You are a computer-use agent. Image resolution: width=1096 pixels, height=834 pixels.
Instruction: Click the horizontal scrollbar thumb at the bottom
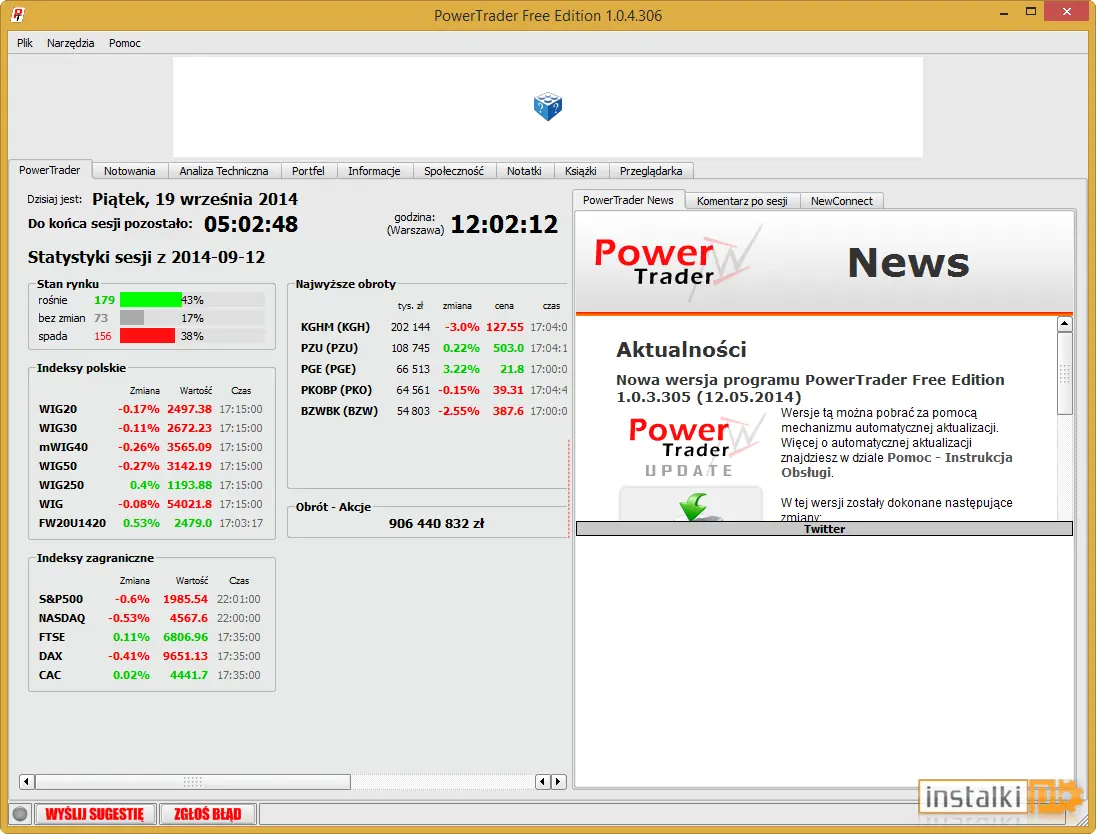[193, 782]
